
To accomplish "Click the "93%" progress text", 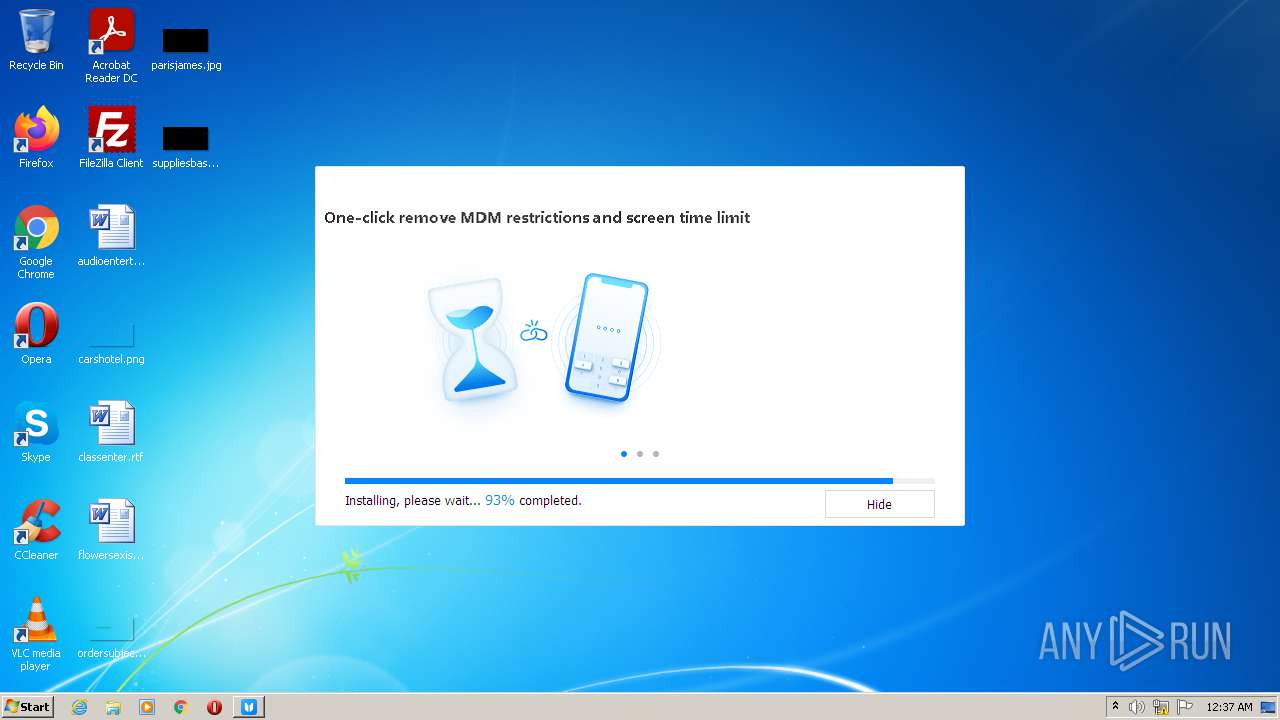I will pyautogui.click(x=500, y=500).
